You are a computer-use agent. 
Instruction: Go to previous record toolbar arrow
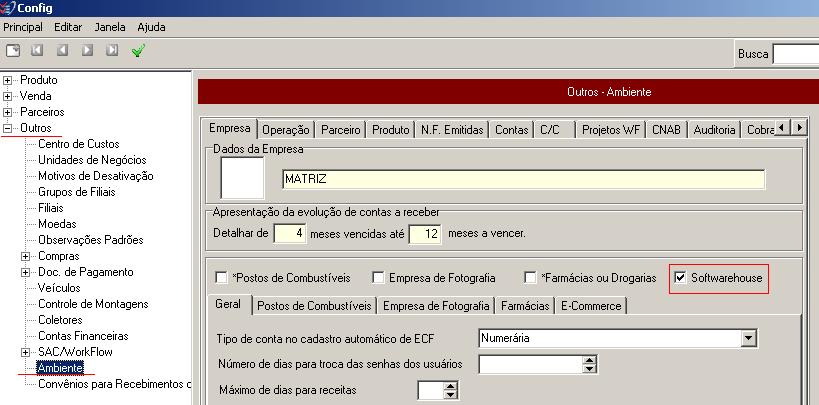click(62, 50)
